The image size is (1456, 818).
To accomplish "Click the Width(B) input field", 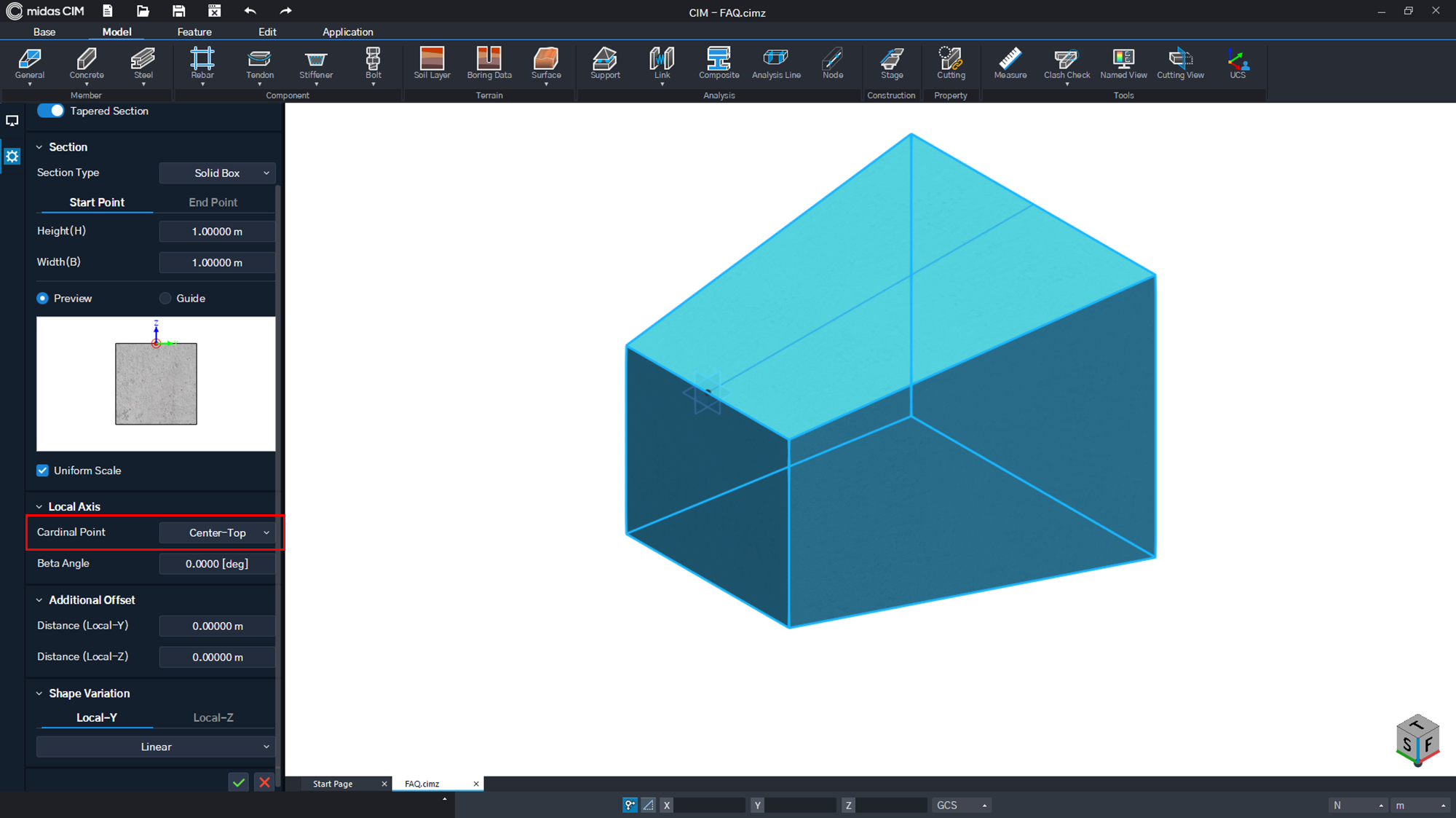I will (x=217, y=262).
